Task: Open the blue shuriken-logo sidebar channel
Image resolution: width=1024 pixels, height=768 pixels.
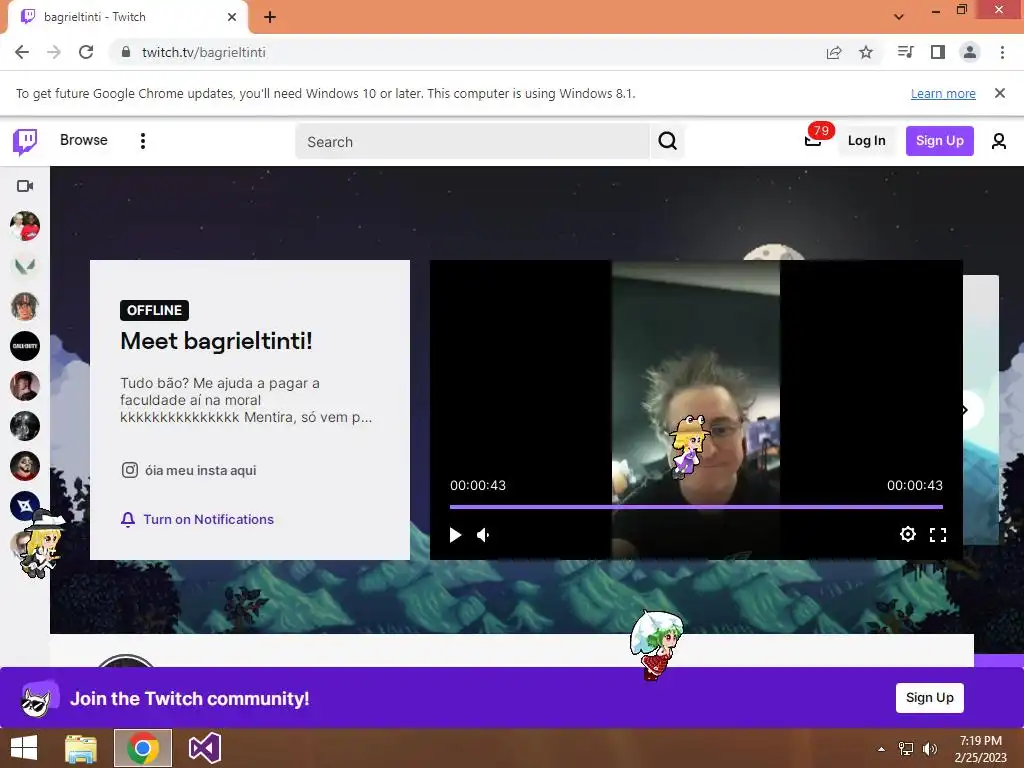Action: [x=25, y=506]
